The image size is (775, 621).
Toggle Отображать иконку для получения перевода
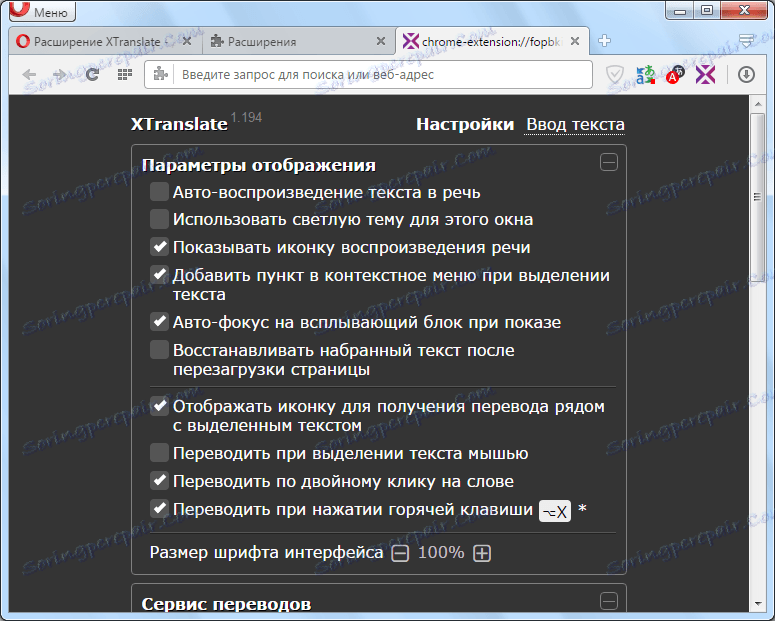[x=159, y=406]
